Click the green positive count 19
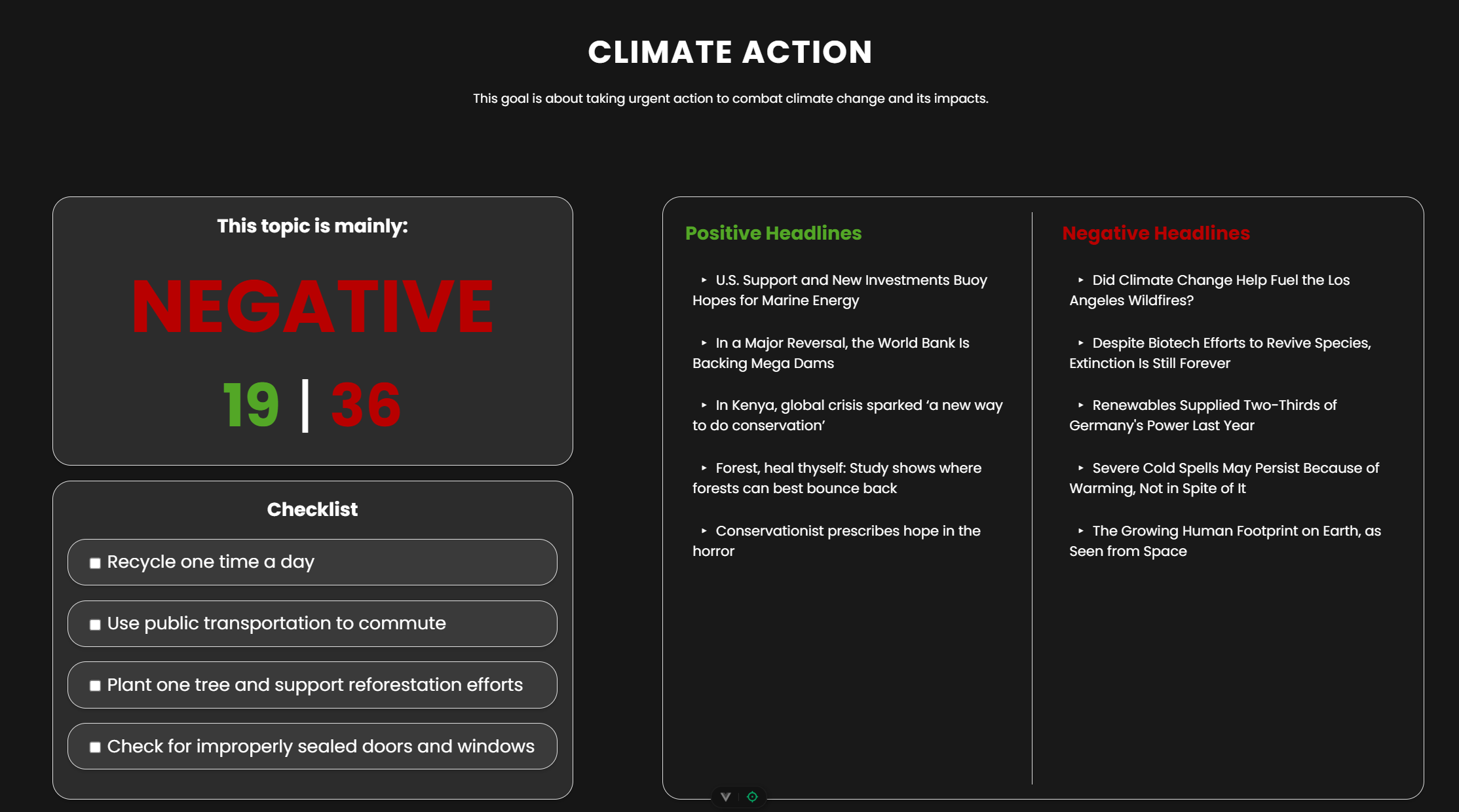This screenshot has height=812, width=1459. (251, 405)
